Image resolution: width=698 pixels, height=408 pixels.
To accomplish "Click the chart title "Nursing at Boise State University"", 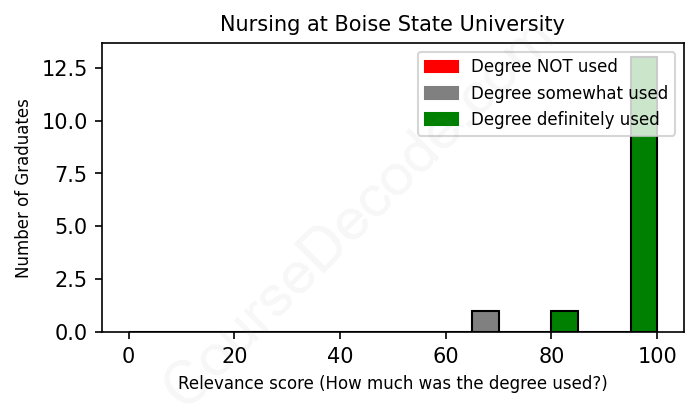I will point(392,23).
